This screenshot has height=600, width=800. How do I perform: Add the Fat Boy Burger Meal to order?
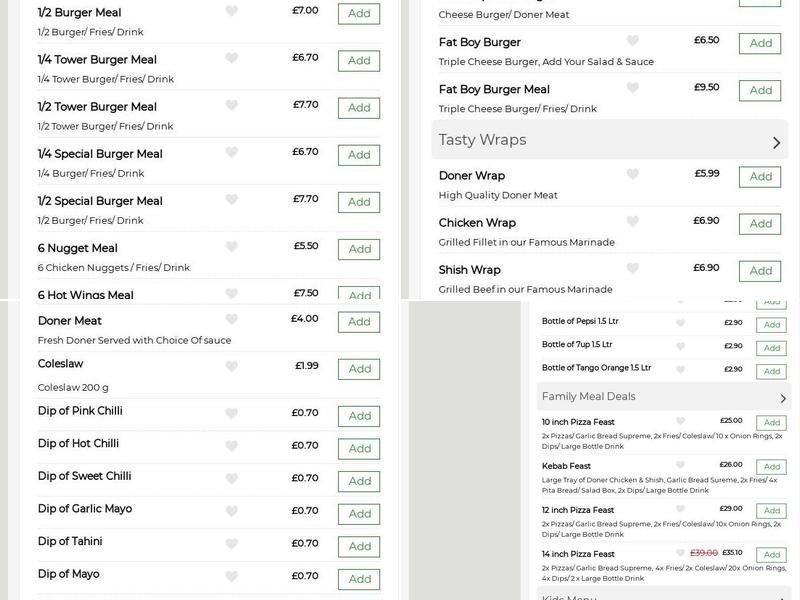coord(760,90)
